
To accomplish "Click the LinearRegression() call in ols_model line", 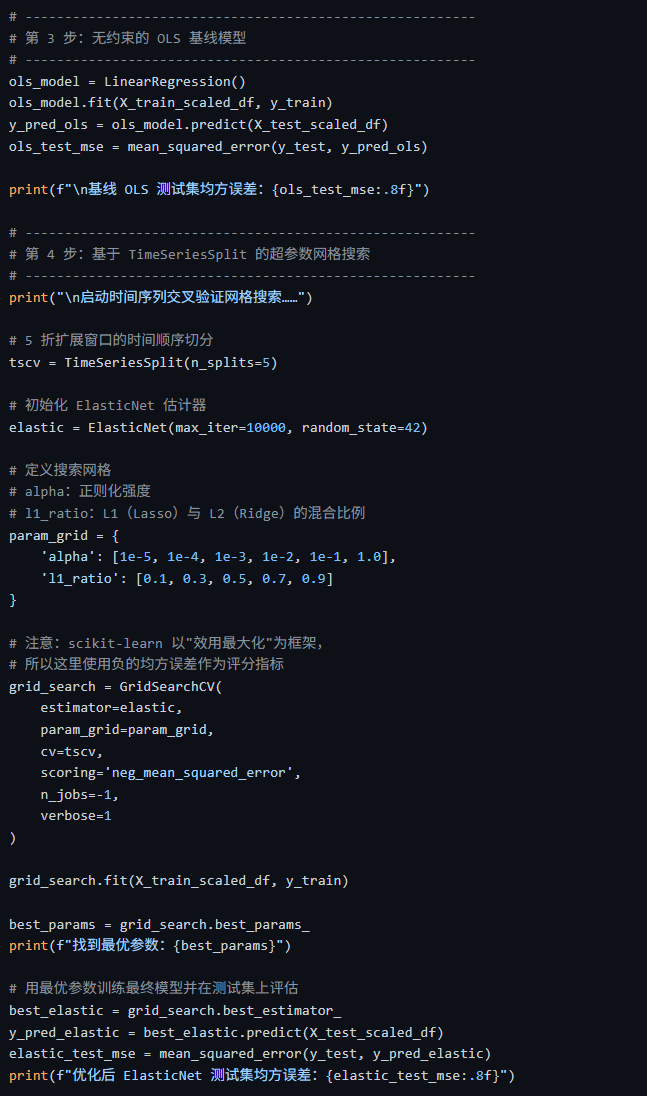I will click(x=175, y=82).
